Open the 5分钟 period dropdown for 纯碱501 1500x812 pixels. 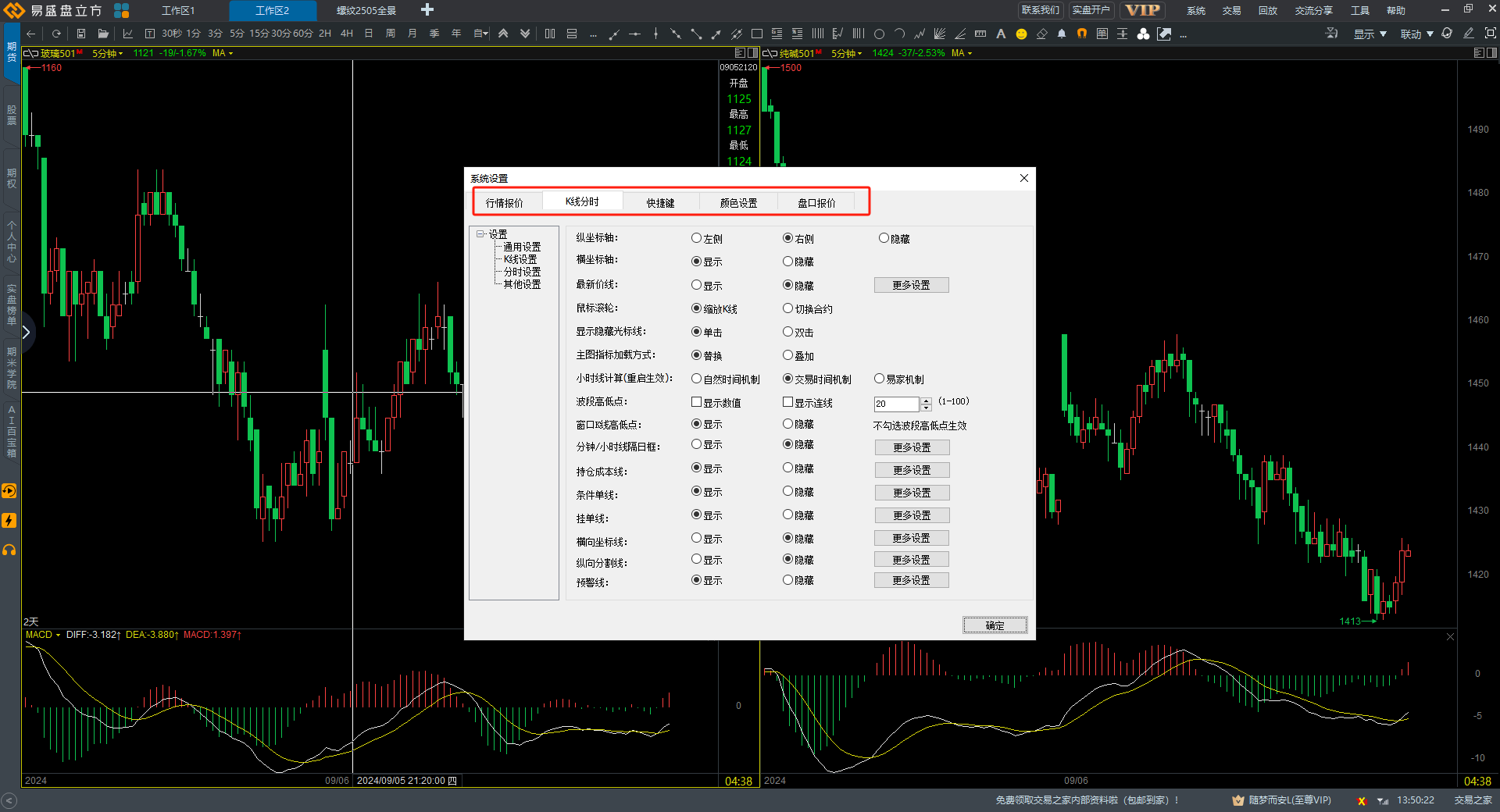tap(846, 53)
